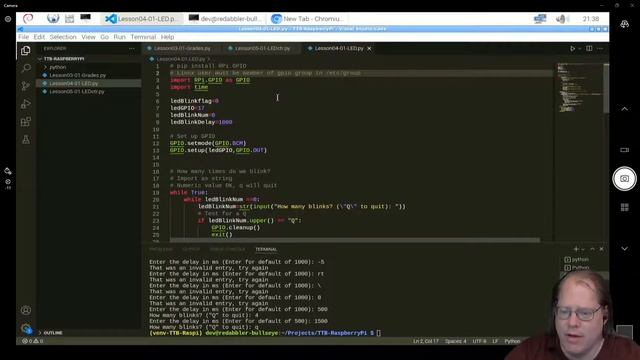The height and width of the screenshot is (360, 640).
Task: Select the Lesson04-01-LED.py editor tab
Action: [x=339, y=48]
